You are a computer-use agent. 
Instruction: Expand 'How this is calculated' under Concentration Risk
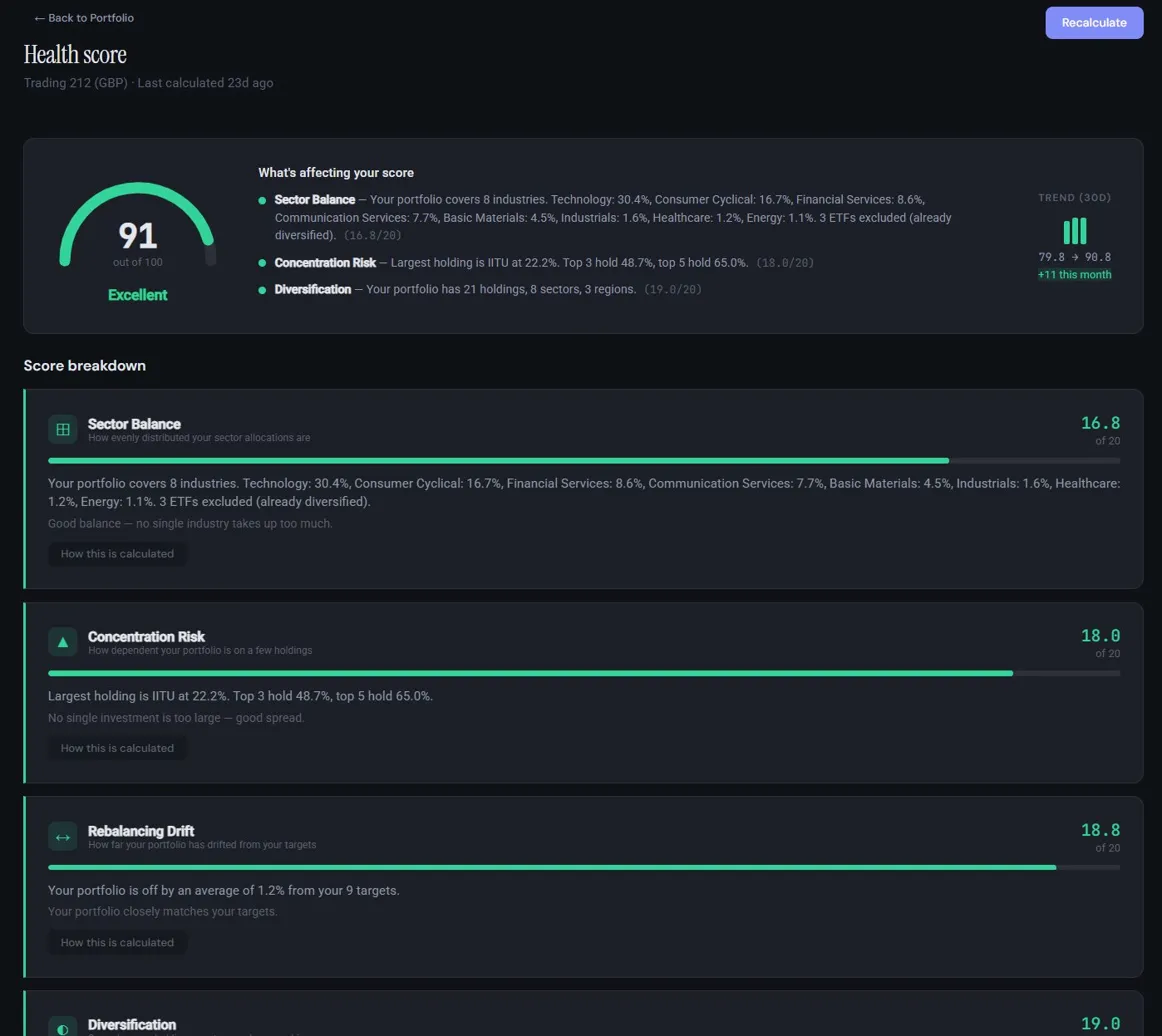coord(117,748)
